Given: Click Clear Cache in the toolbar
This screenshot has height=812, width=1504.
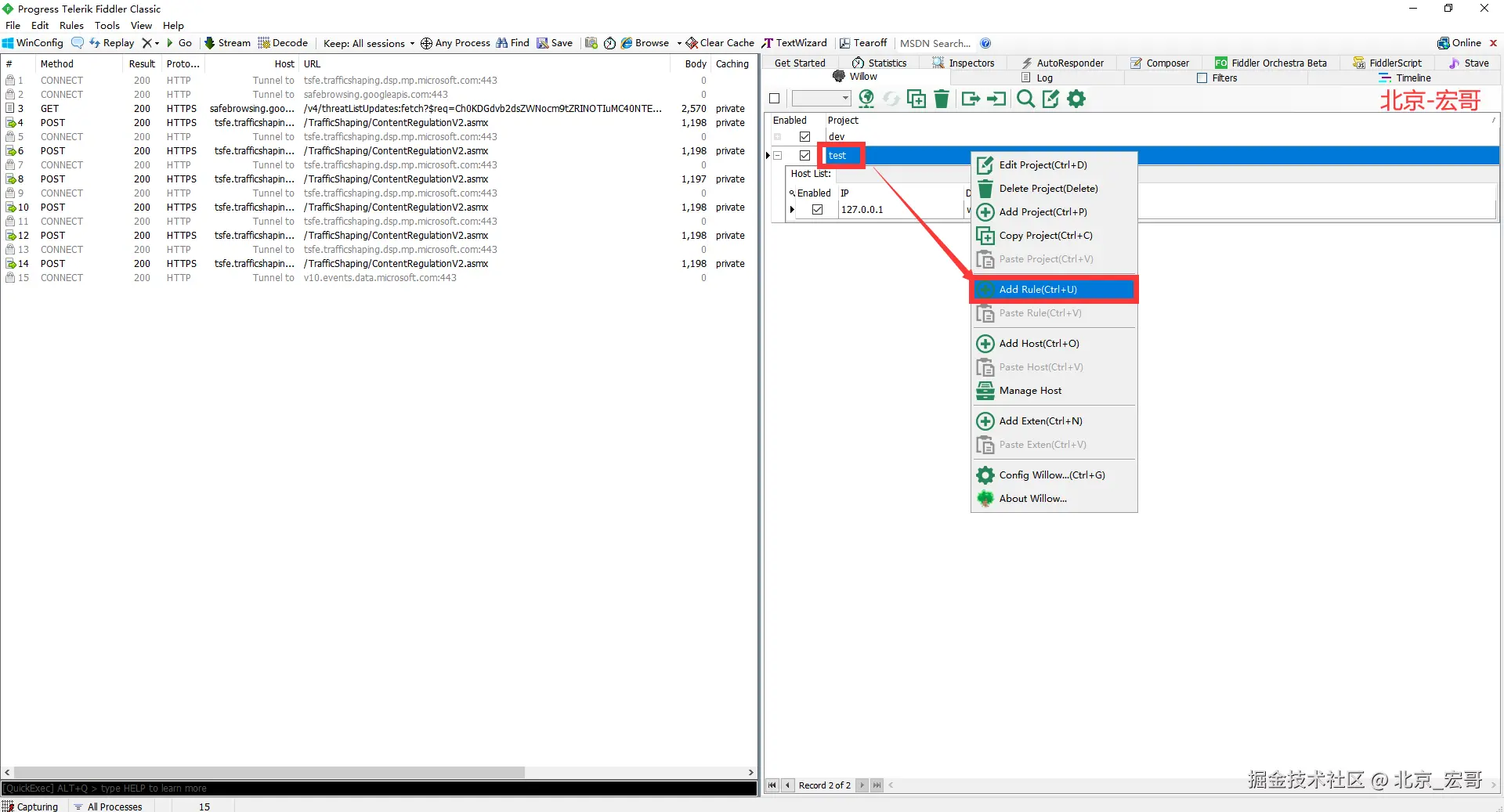Looking at the screenshot, I should click(x=720, y=43).
